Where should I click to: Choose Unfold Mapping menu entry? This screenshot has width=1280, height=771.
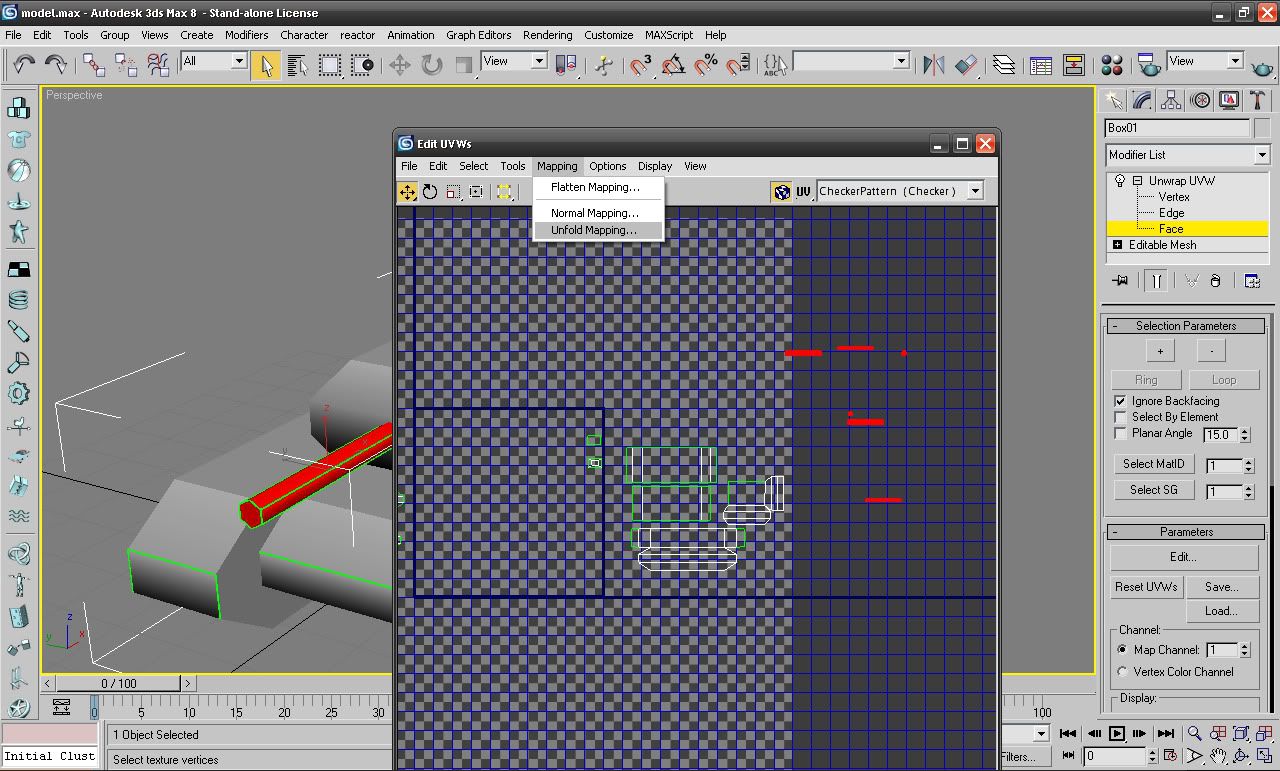click(598, 230)
